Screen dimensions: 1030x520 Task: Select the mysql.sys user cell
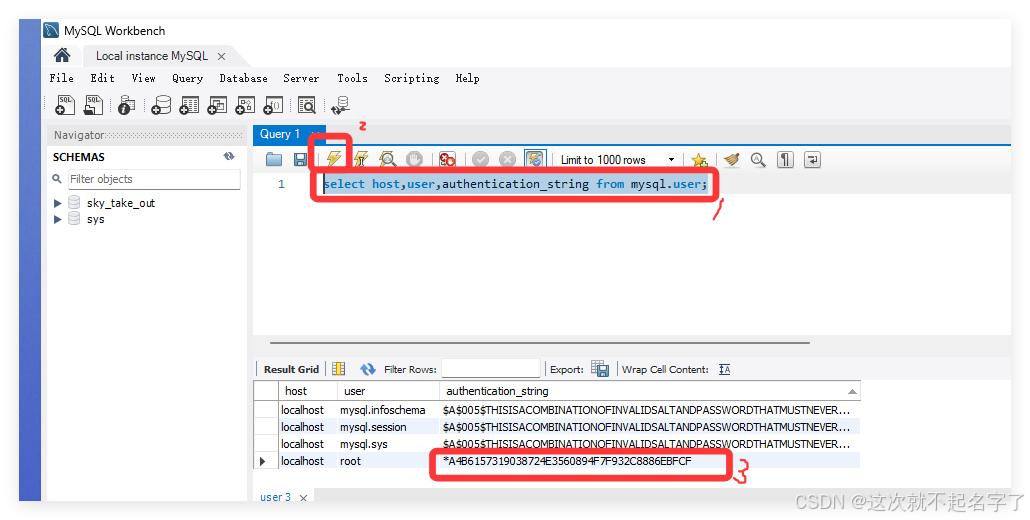click(388, 444)
